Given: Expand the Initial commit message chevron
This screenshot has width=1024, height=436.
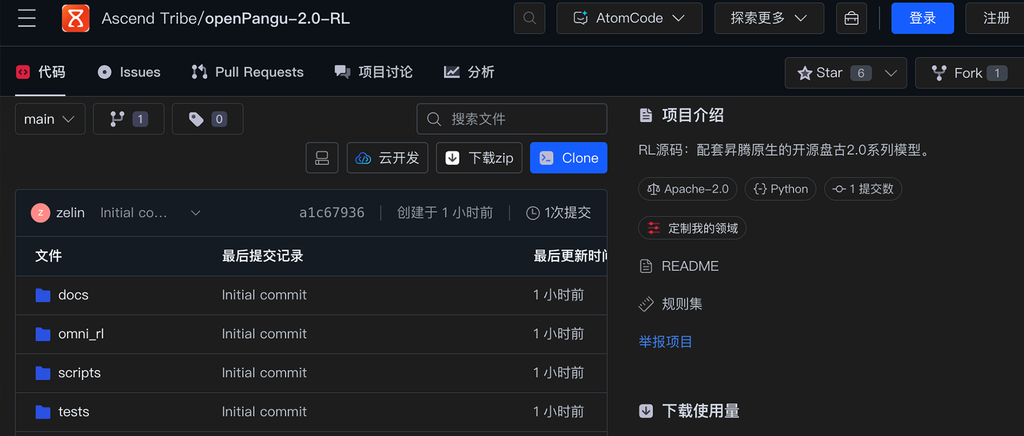Looking at the screenshot, I should [x=195, y=213].
